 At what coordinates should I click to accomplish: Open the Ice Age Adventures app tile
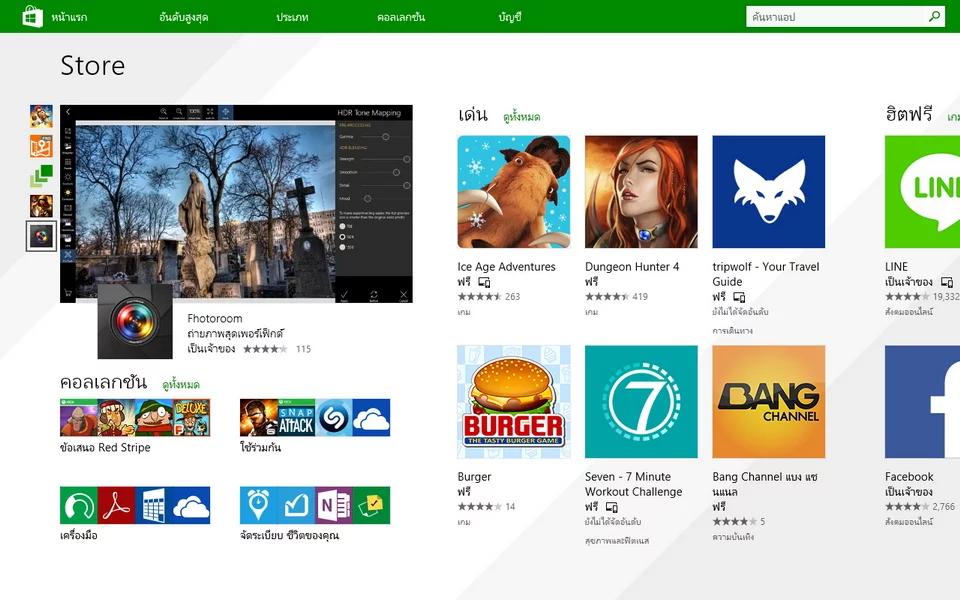(514, 192)
